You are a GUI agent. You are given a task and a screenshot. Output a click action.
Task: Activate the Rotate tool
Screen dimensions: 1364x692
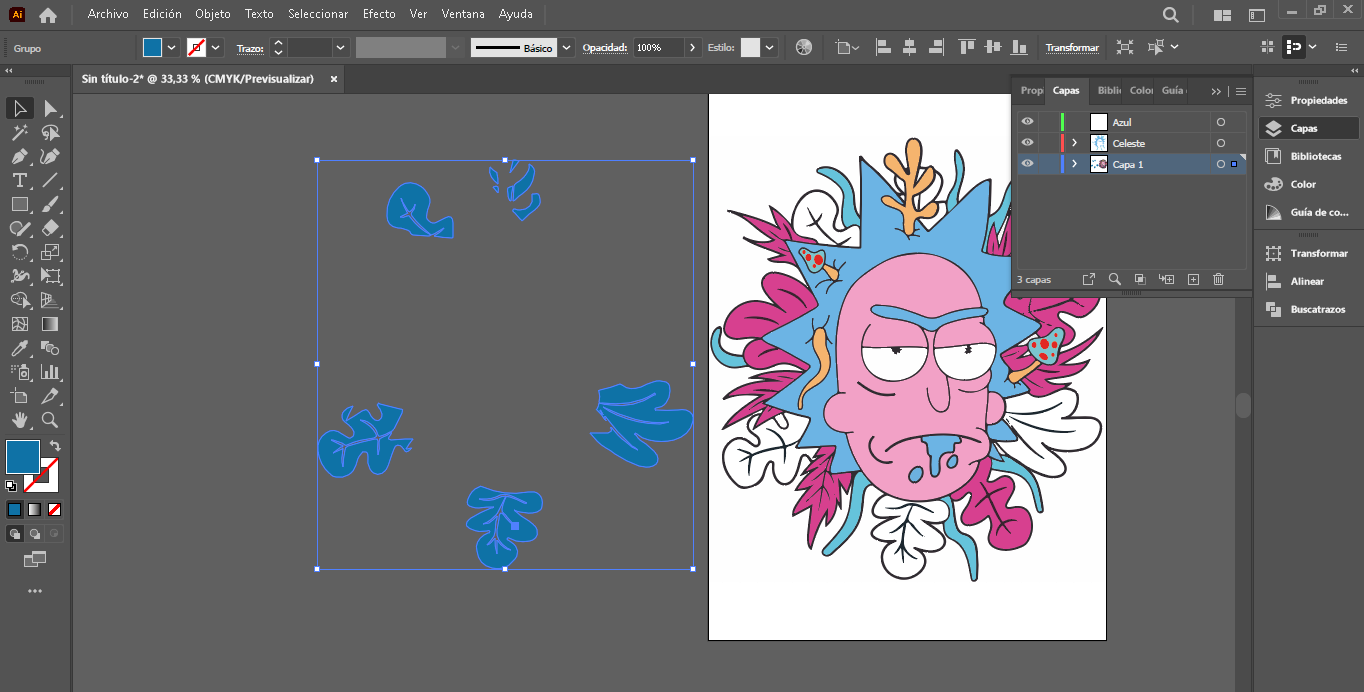20,252
